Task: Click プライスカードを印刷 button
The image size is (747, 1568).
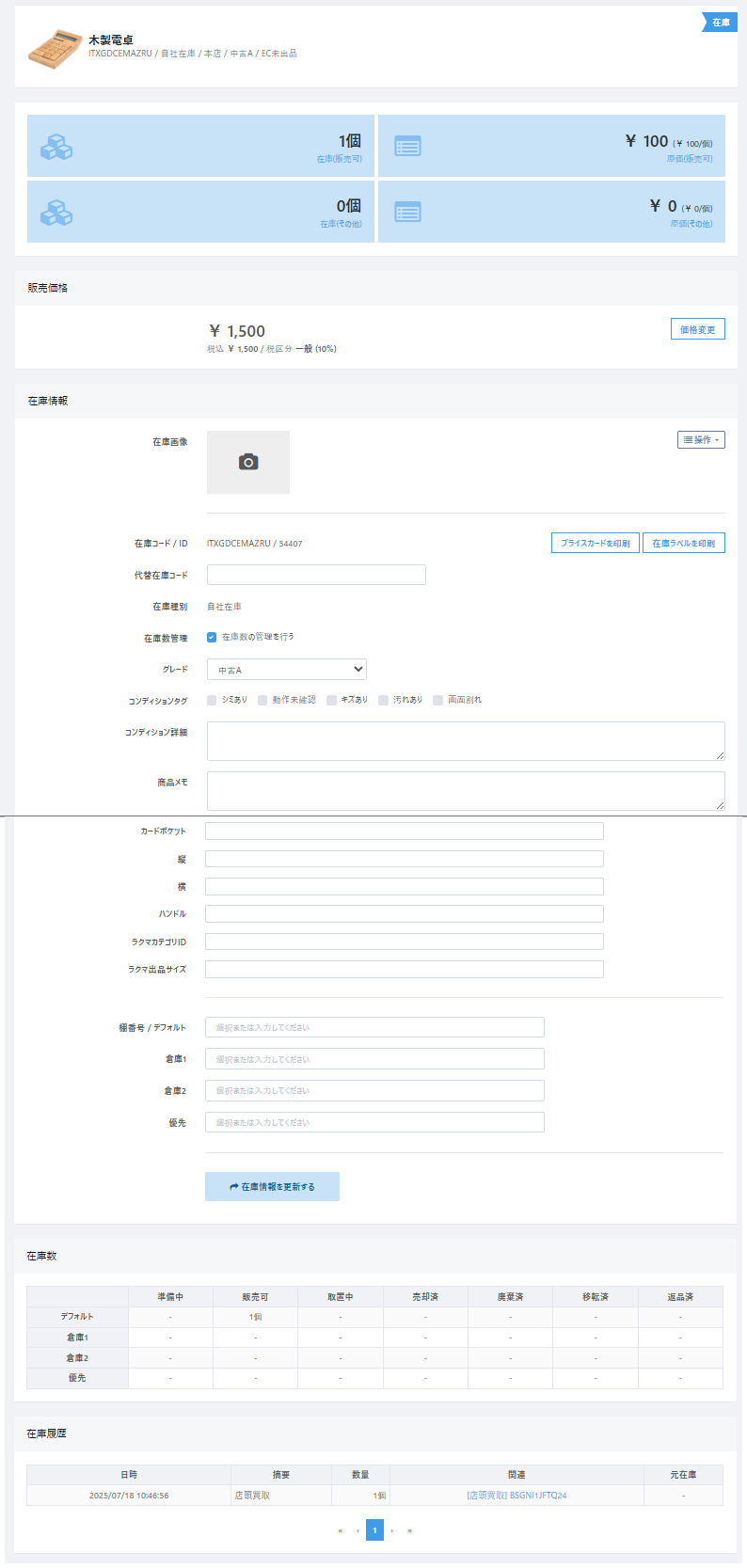Action: point(596,543)
